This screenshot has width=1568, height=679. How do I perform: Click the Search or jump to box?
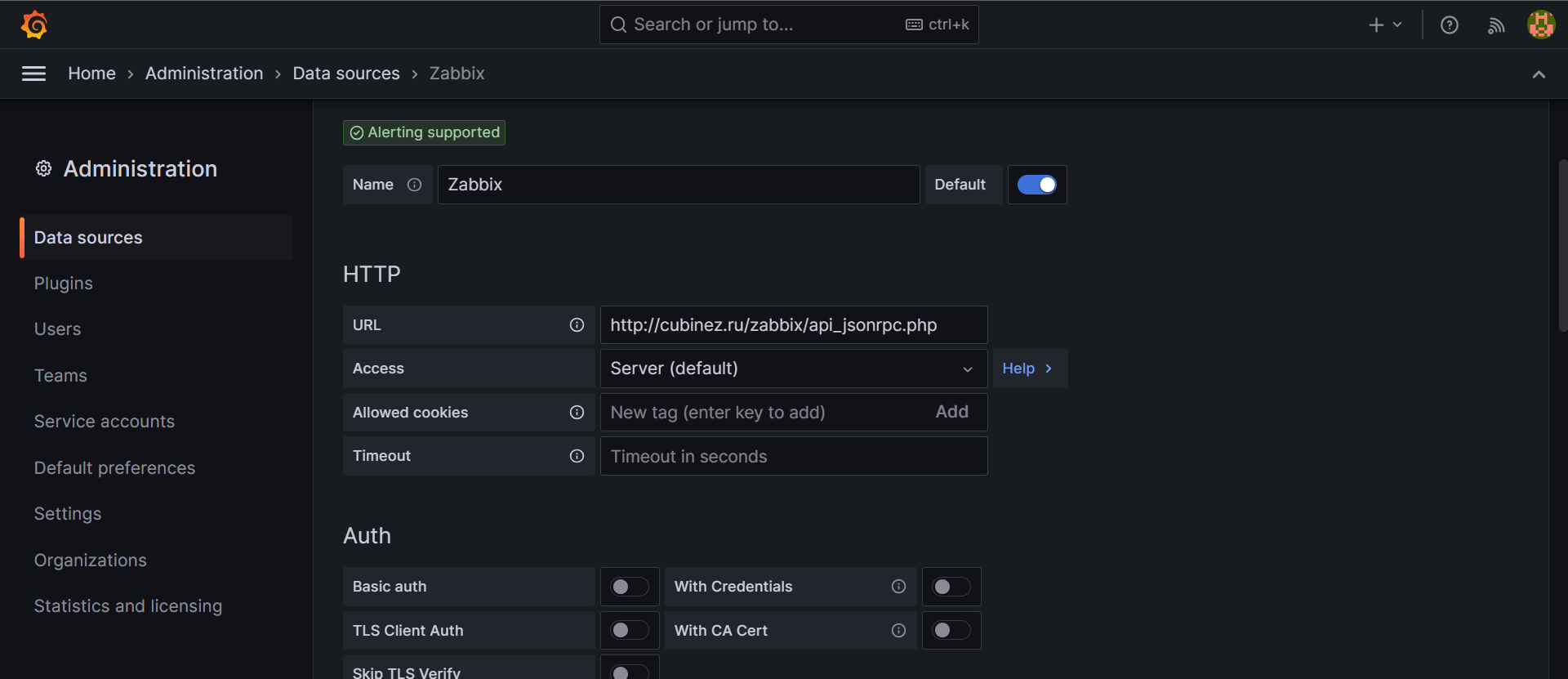(x=789, y=25)
